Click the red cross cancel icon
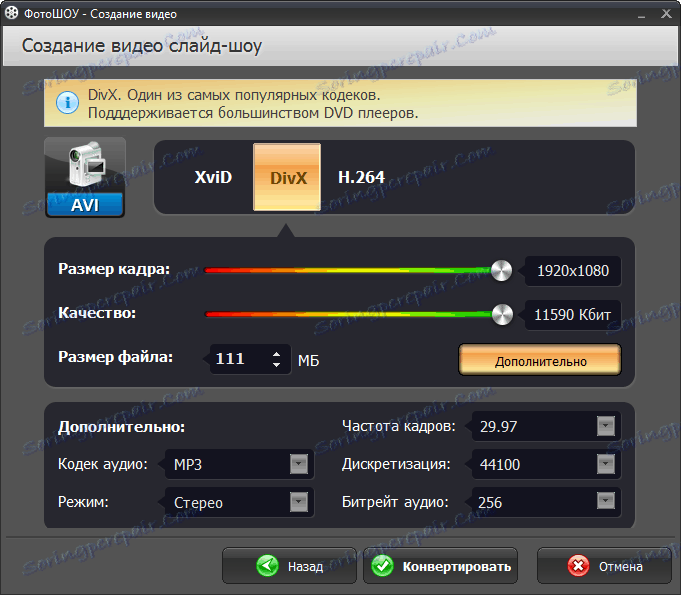Screen dimensions: 681x595 coord(579,566)
